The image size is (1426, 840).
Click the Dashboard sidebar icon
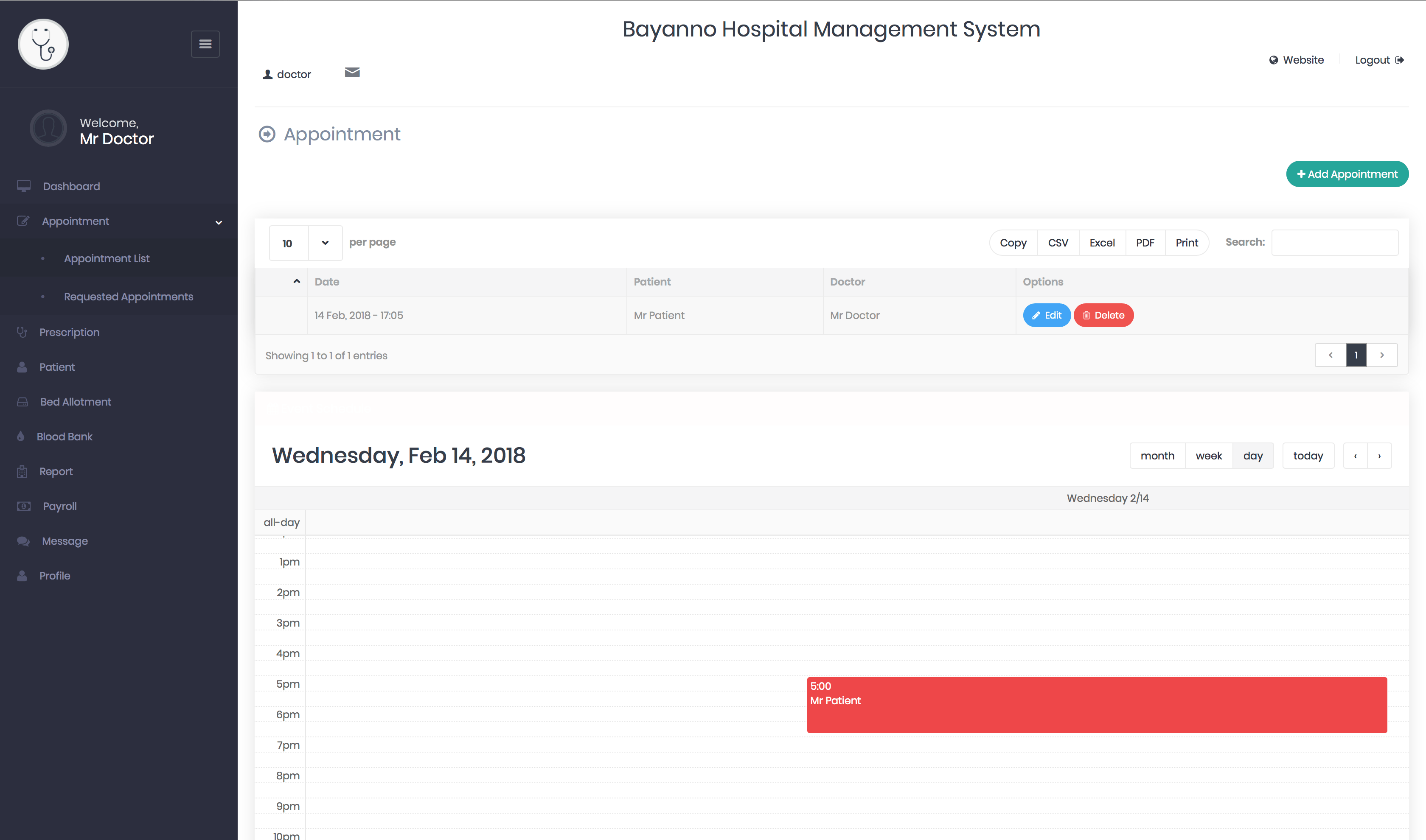coord(25,186)
